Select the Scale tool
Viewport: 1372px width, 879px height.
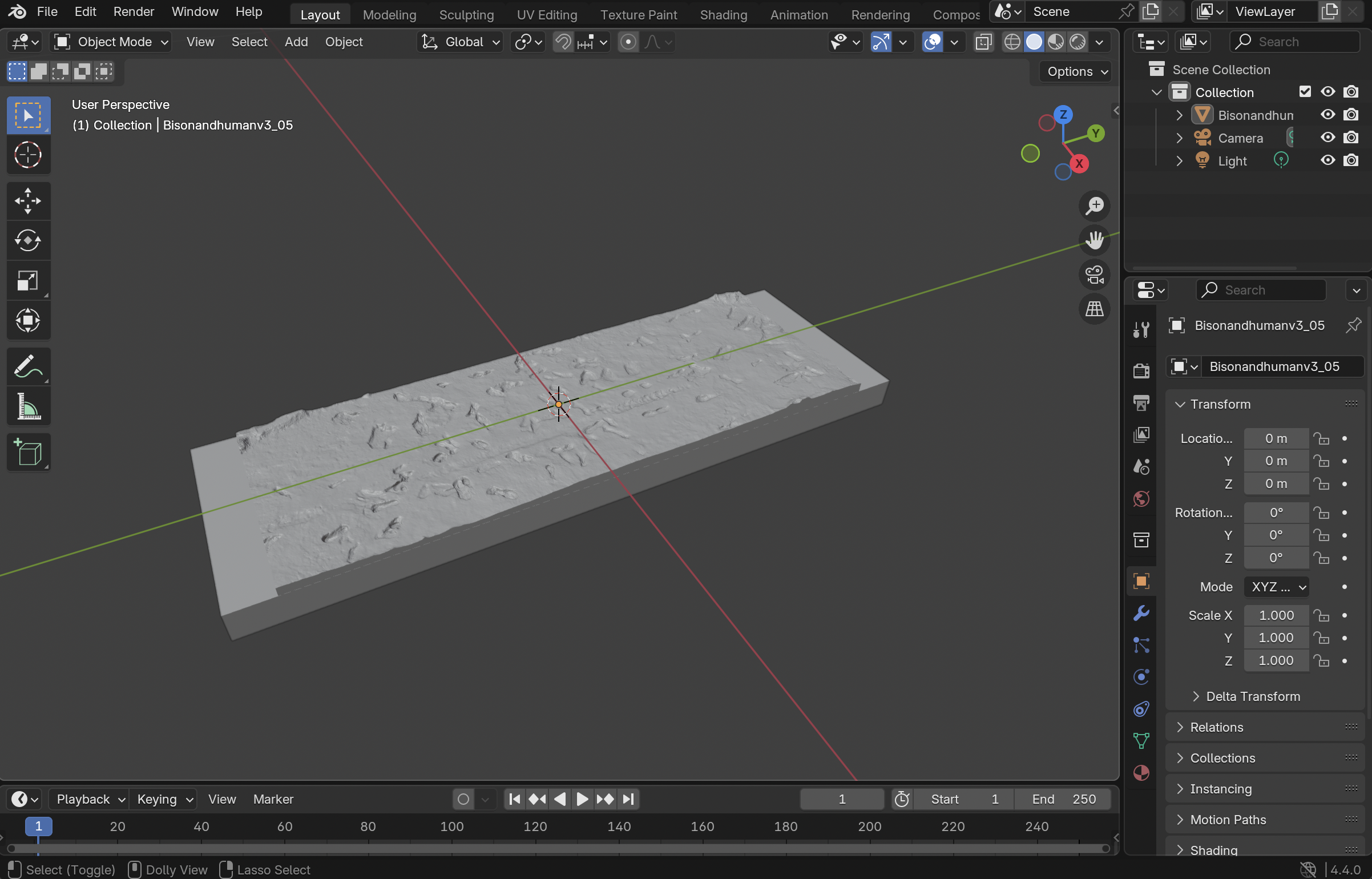[28, 280]
